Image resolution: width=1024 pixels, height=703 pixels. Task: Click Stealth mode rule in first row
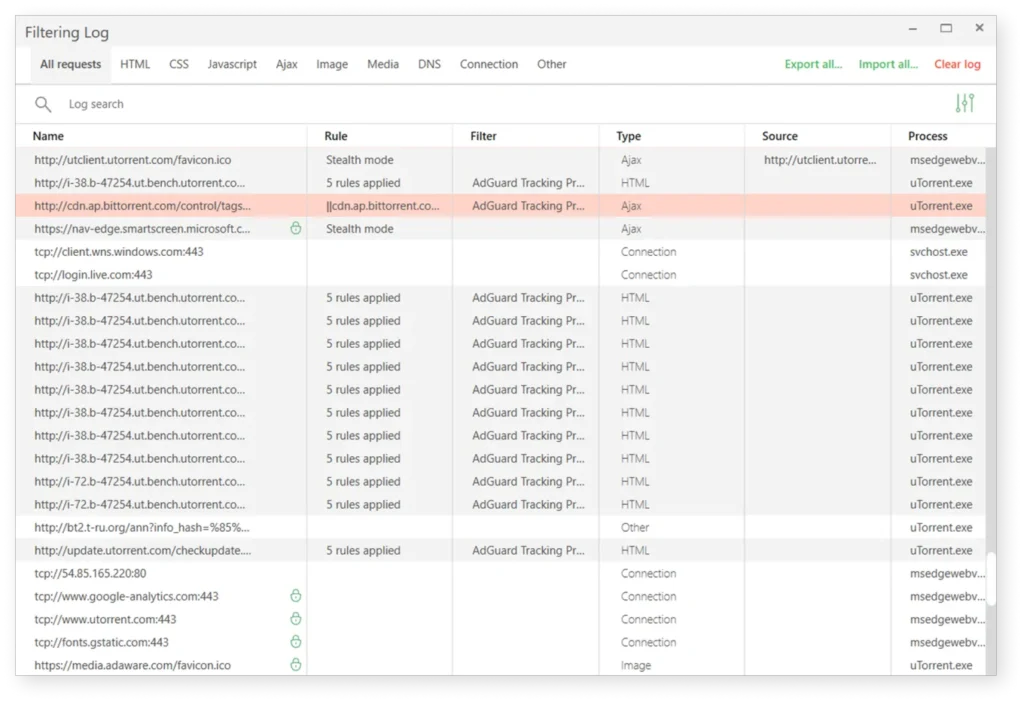[359, 159]
